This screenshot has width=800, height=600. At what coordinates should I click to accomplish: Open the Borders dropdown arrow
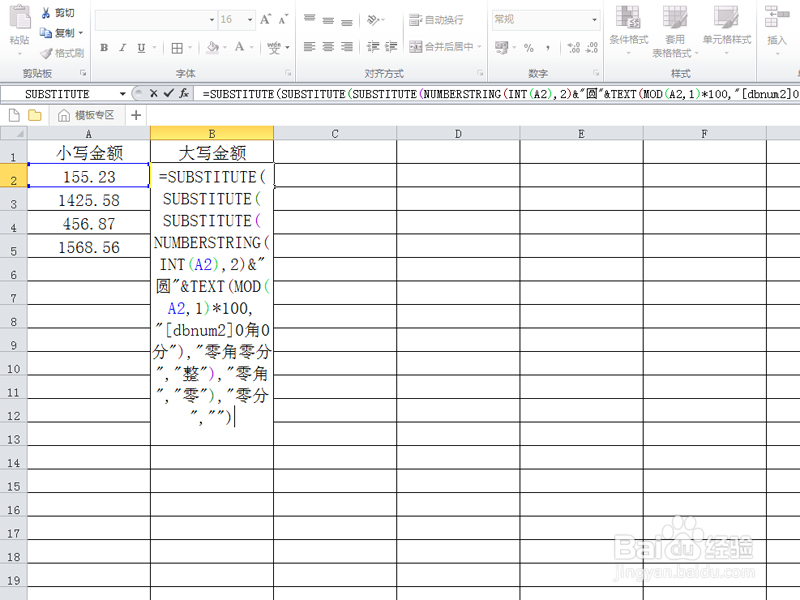point(190,47)
